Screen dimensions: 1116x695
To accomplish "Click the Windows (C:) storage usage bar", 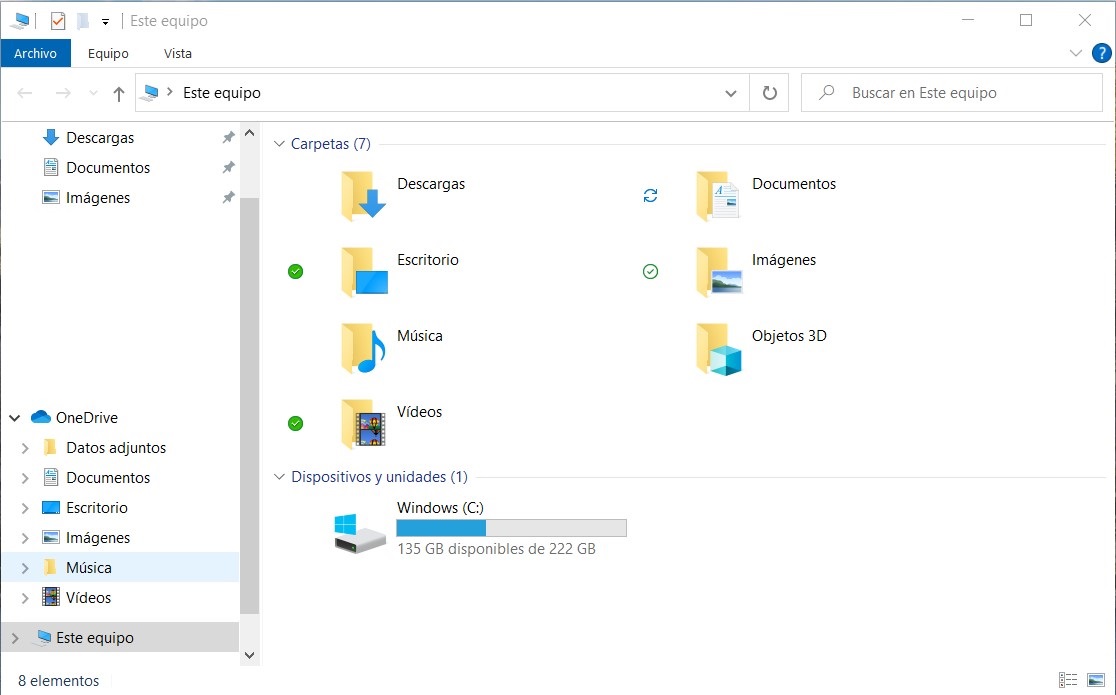I will [511, 528].
